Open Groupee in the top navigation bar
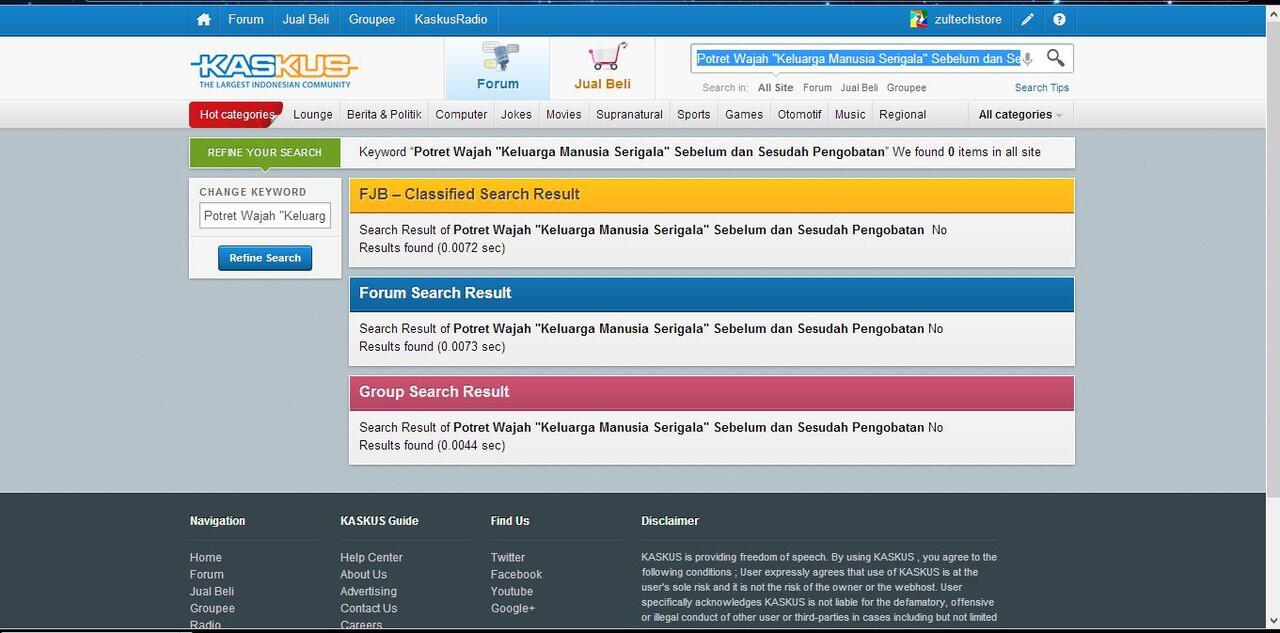 372,19
